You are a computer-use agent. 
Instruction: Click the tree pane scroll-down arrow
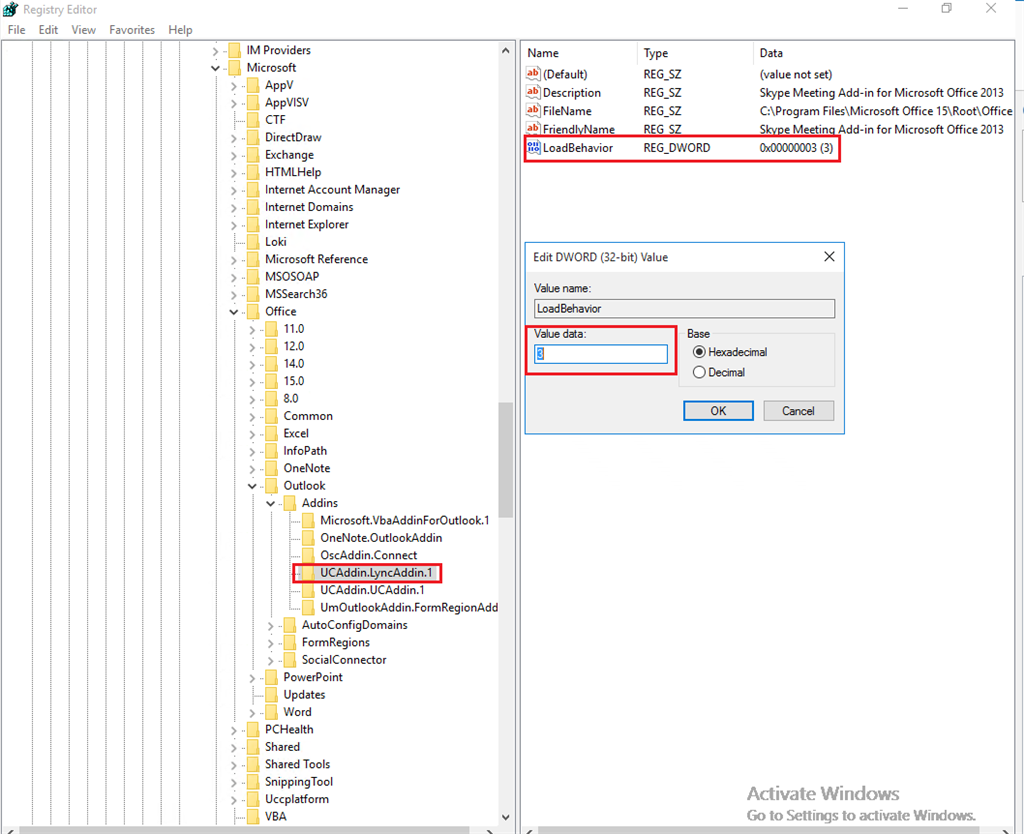tap(505, 817)
